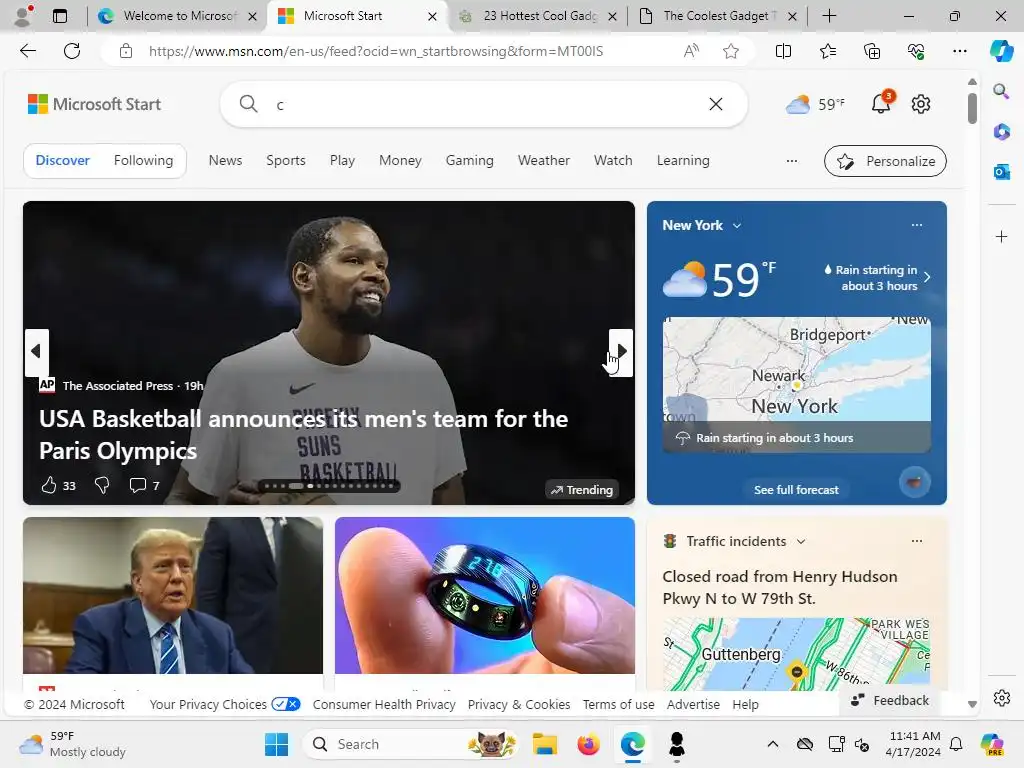The width and height of the screenshot is (1024, 768).
Task: Open Copilot sidebar icon
Action: point(1001,51)
